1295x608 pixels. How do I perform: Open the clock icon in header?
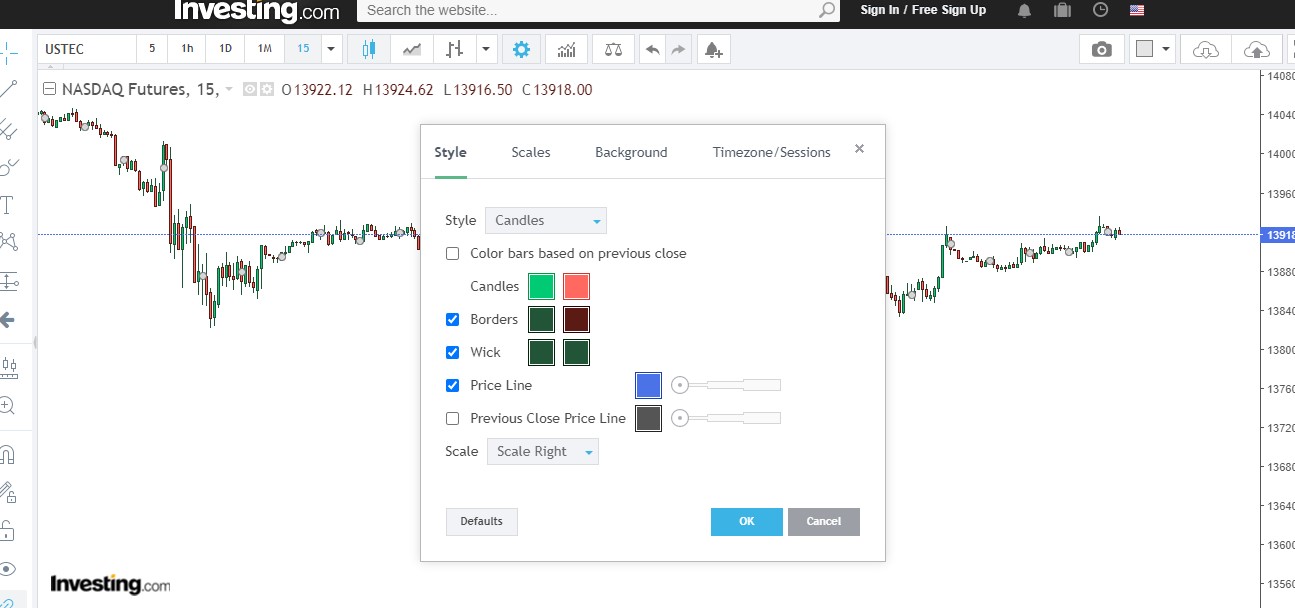(x=1100, y=10)
